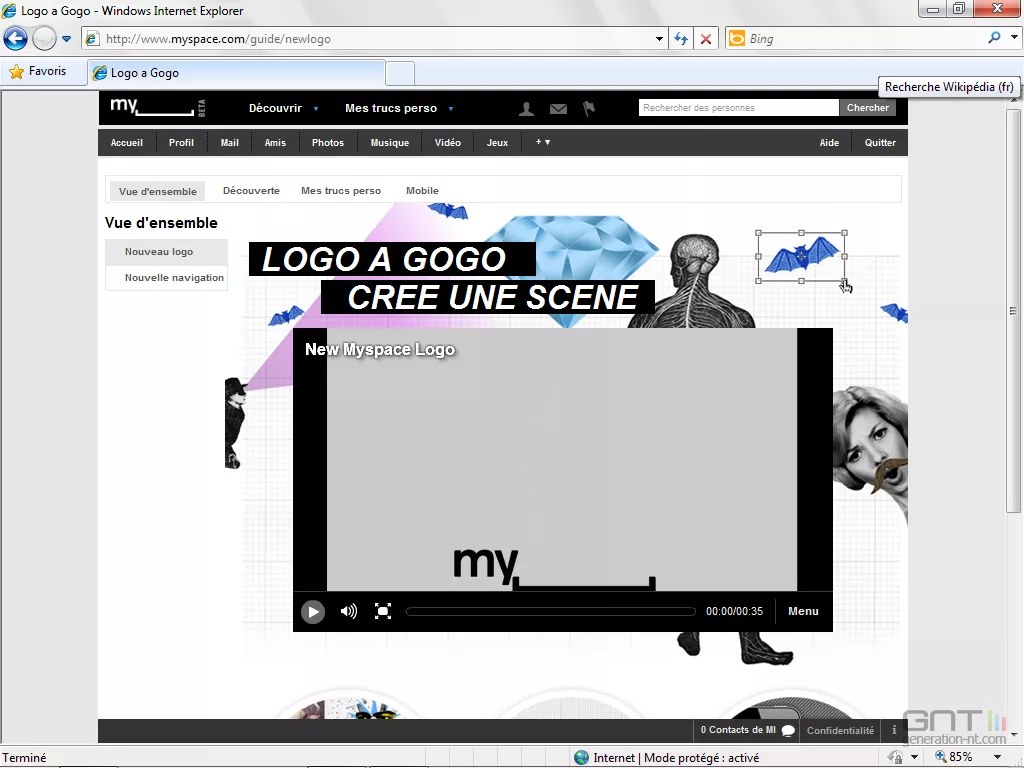Screen dimensions: 1024x768
Task: Mute the video with the speaker icon
Action: 349,611
